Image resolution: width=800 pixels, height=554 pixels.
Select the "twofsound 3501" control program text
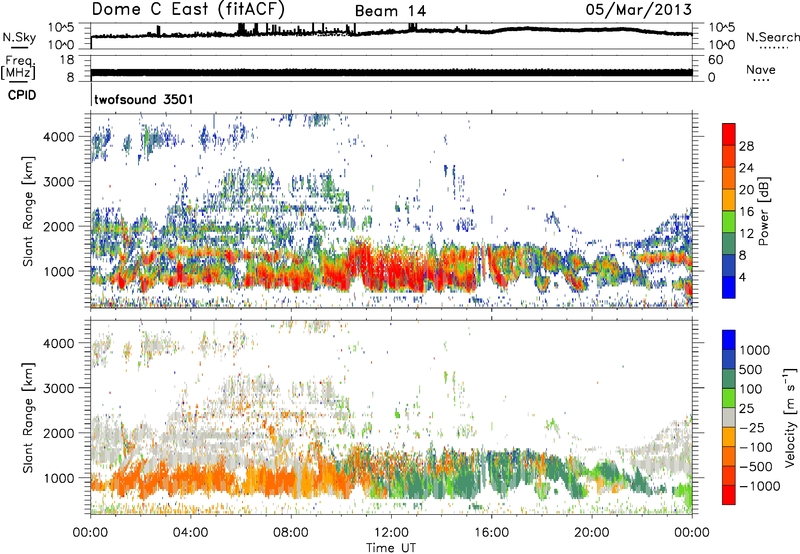point(144,99)
